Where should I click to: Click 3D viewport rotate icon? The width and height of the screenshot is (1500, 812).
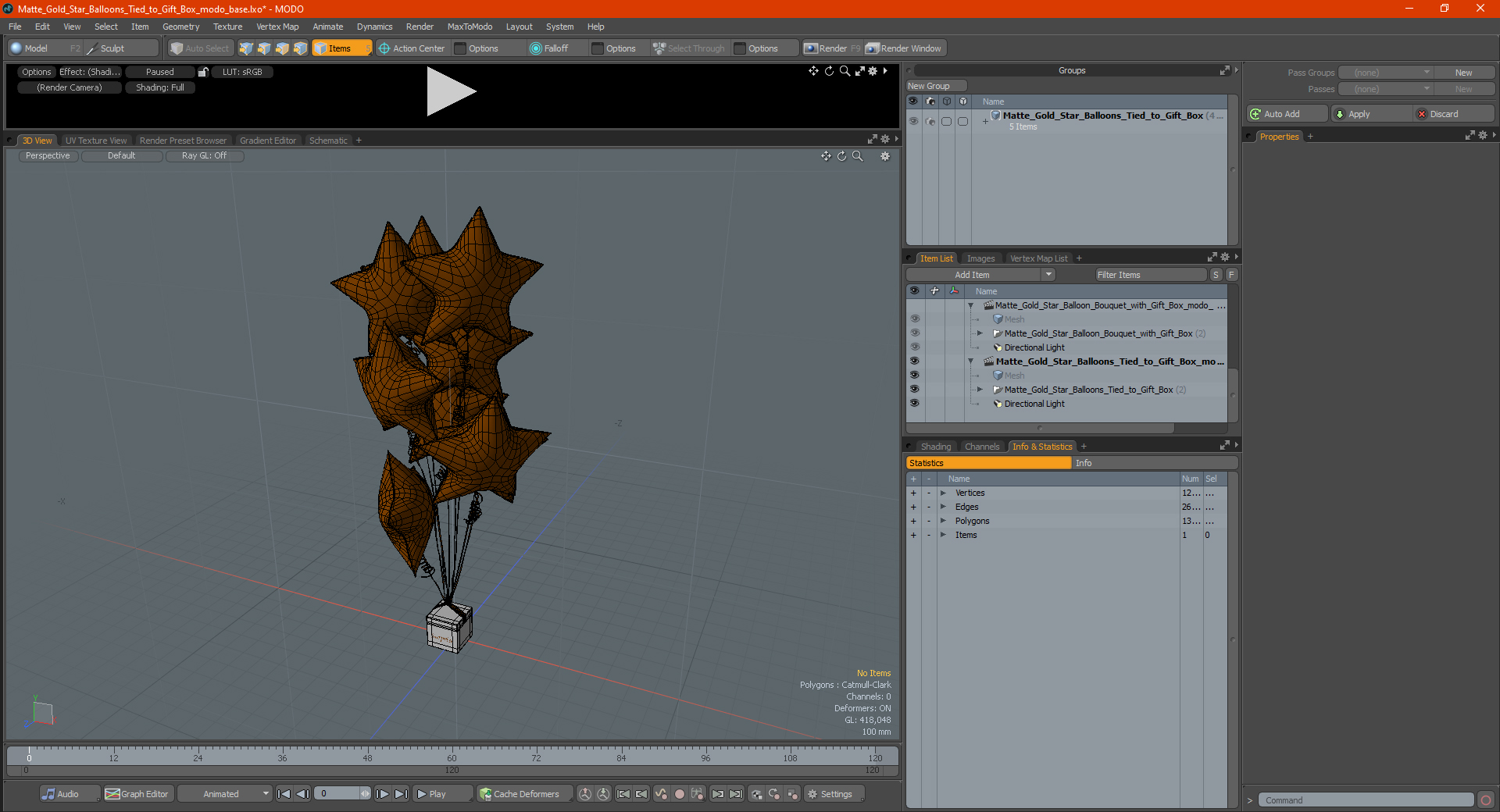pyautogui.click(x=841, y=156)
